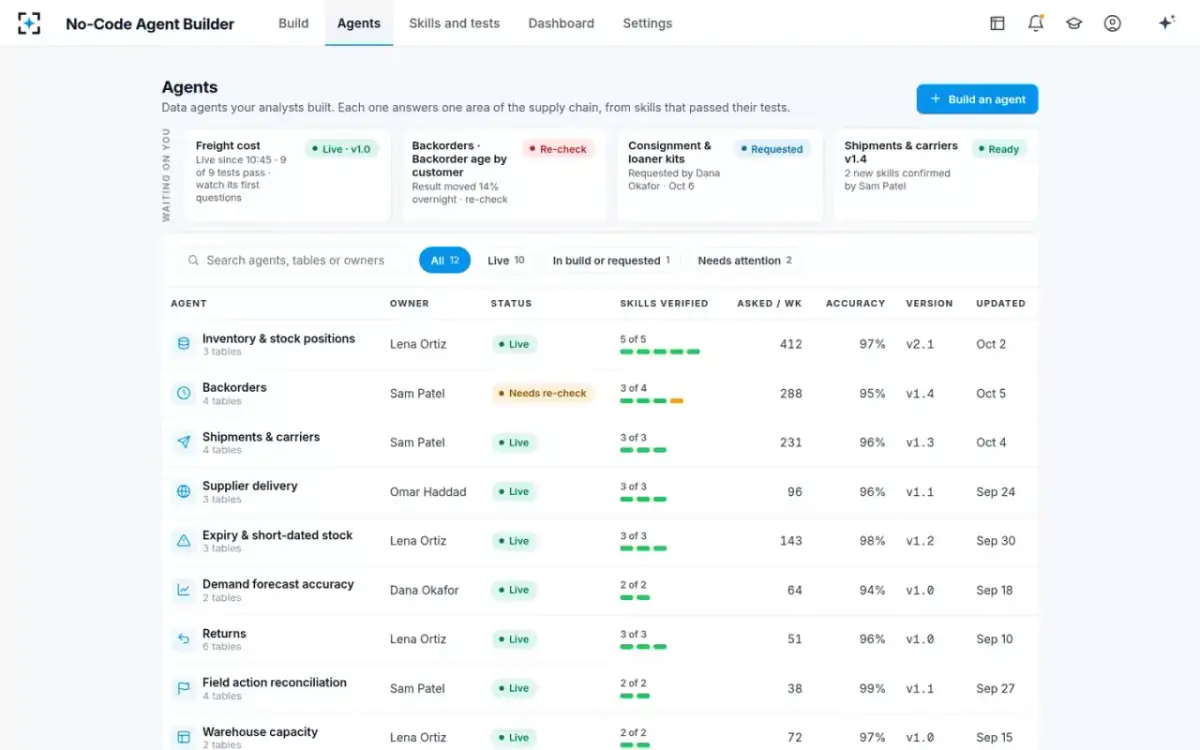Sort by the Status column header
This screenshot has height=750, width=1200.
[x=511, y=303]
